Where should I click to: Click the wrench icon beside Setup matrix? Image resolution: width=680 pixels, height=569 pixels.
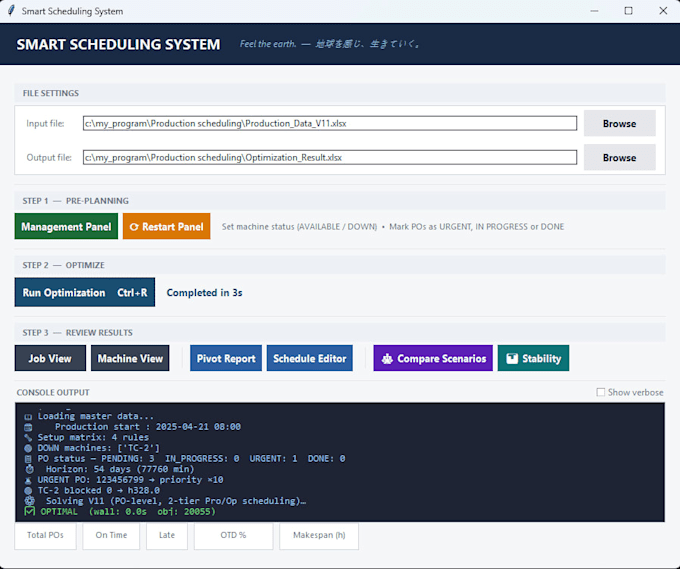[28, 437]
